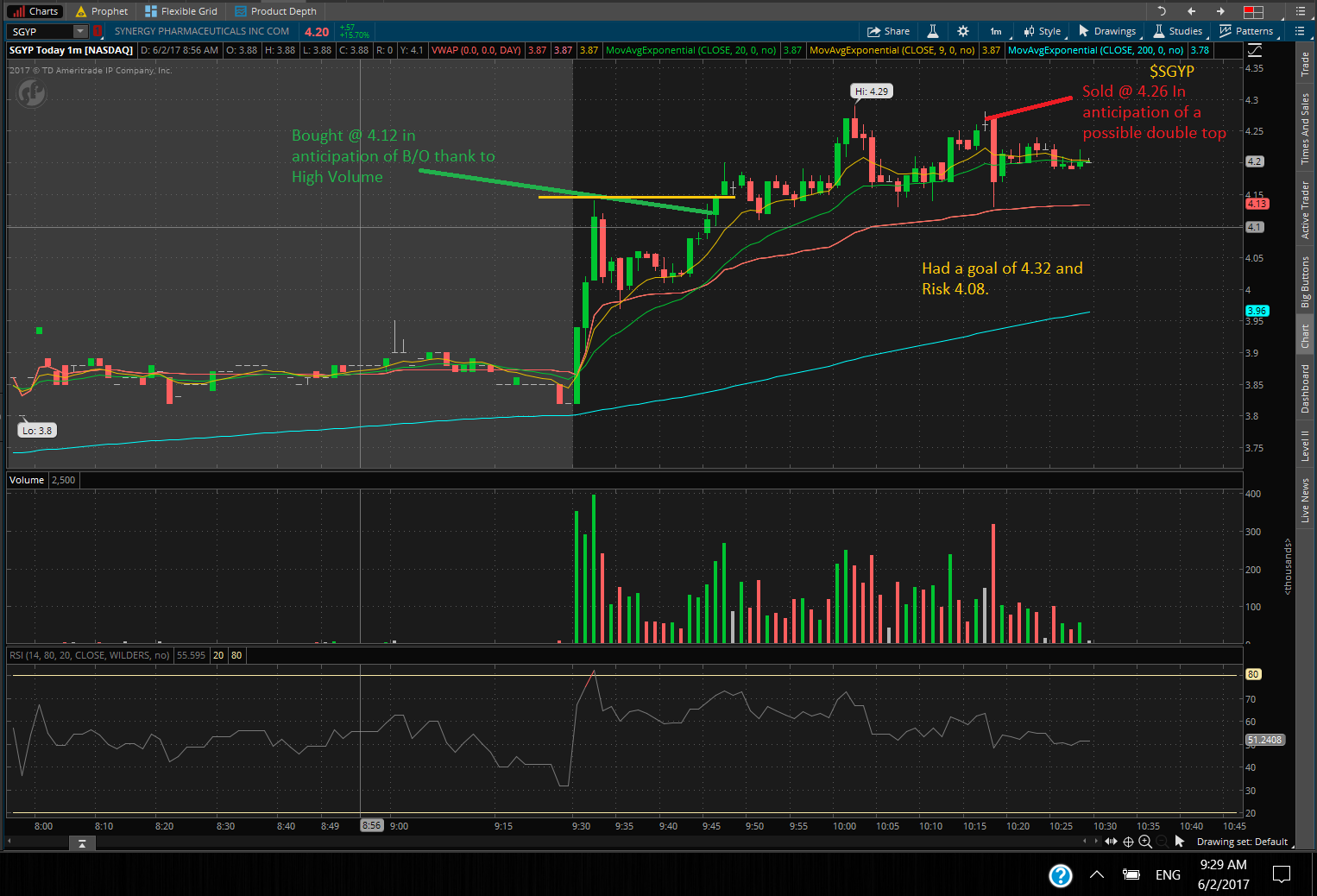Open the Windows Action Center notification icon

tap(1282, 874)
